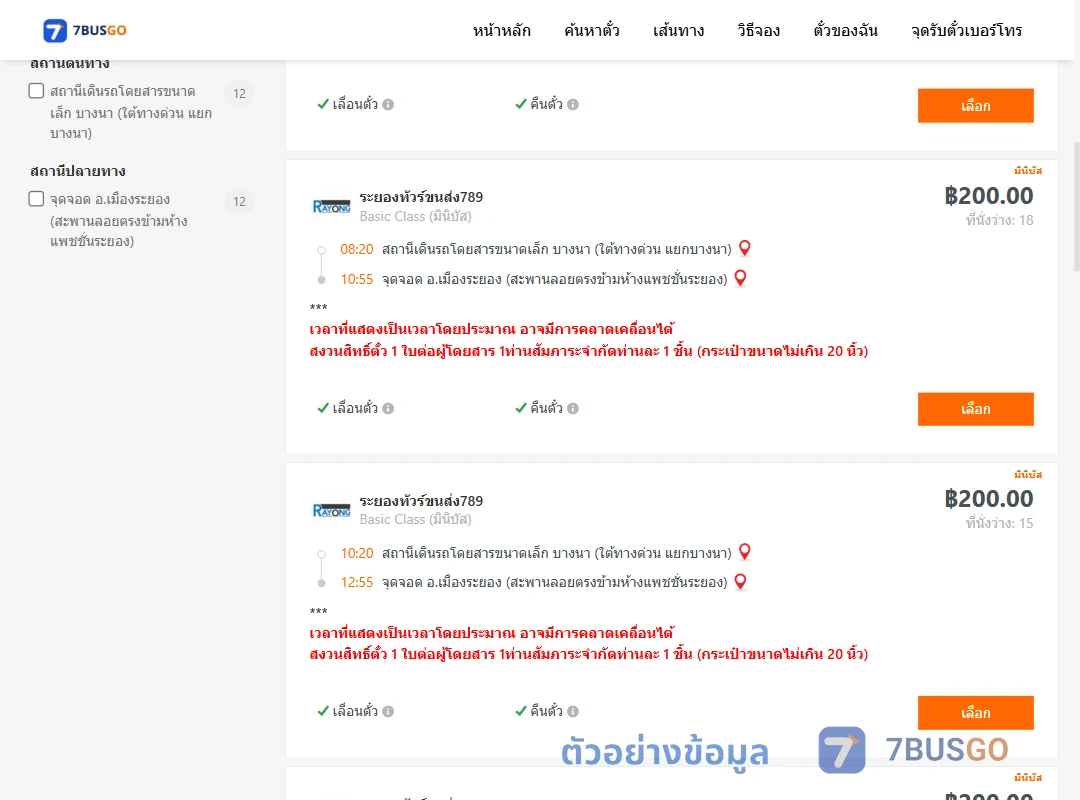This screenshot has width=1080, height=800.
Task: Click info icon beside เลื่อนตั๋ว in top card
Action: (388, 105)
